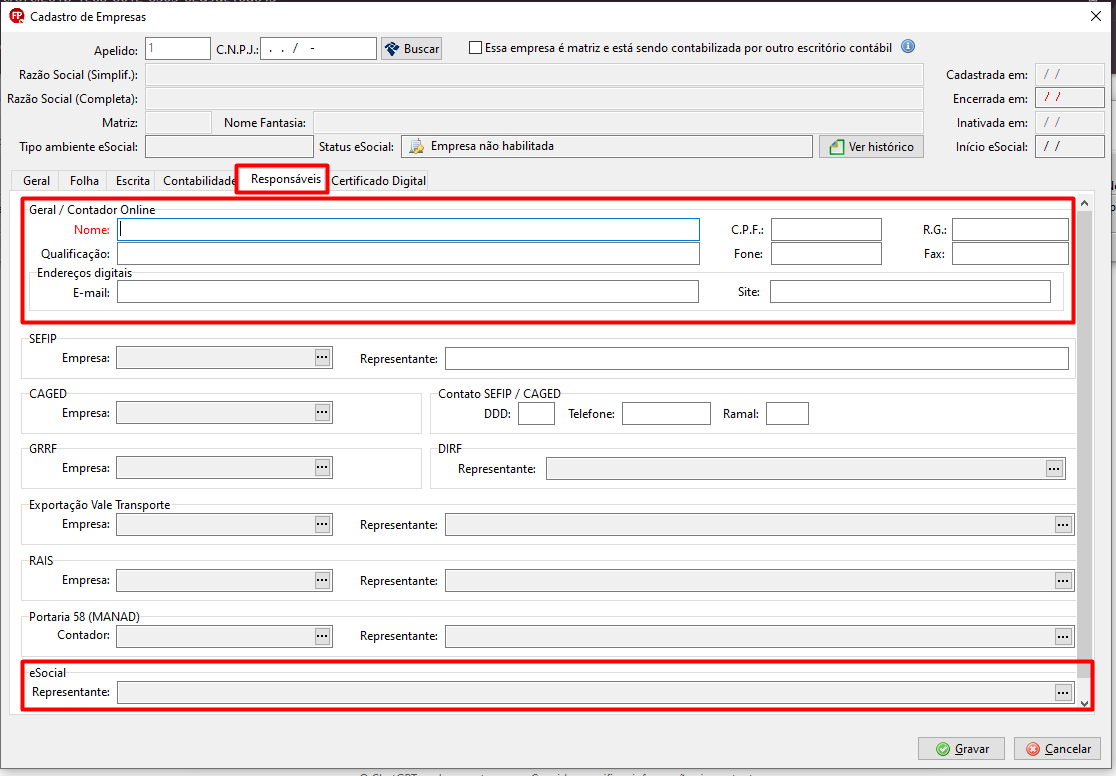Switch to the Folha tab
Image resolution: width=1116 pixels, height=776 pixels.
[x=84, y=181]
